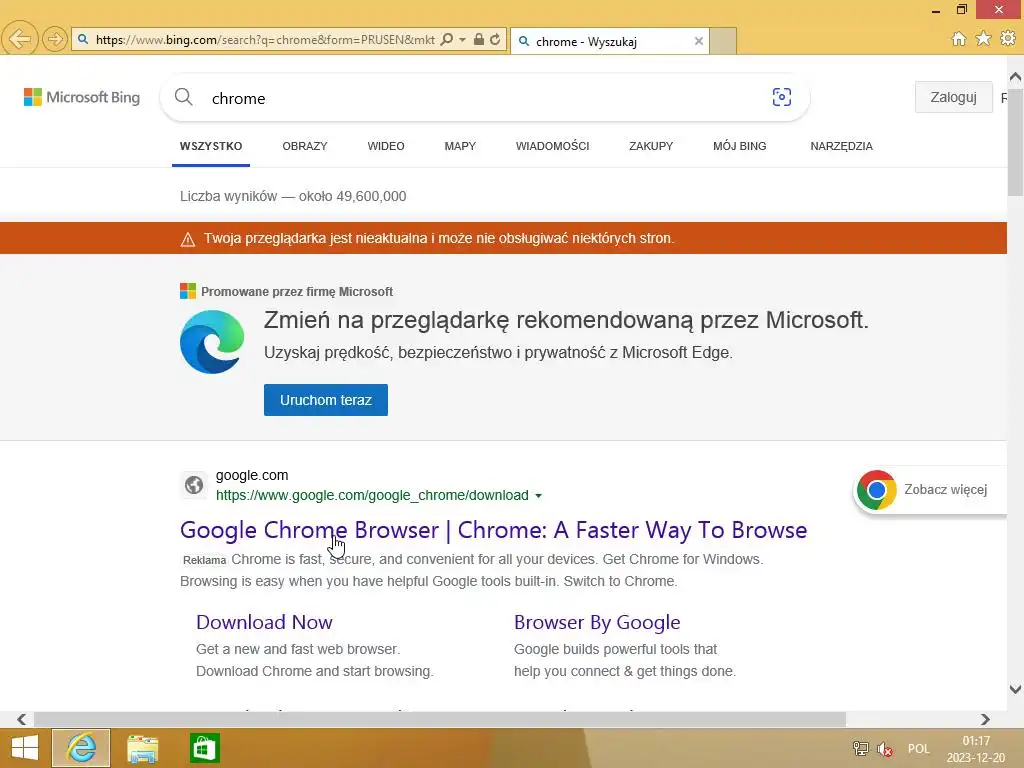Click the vertical scrollbar up arrow
Image resolution: width=1024 pixels, height=768 pixels.
point(1016,76)
